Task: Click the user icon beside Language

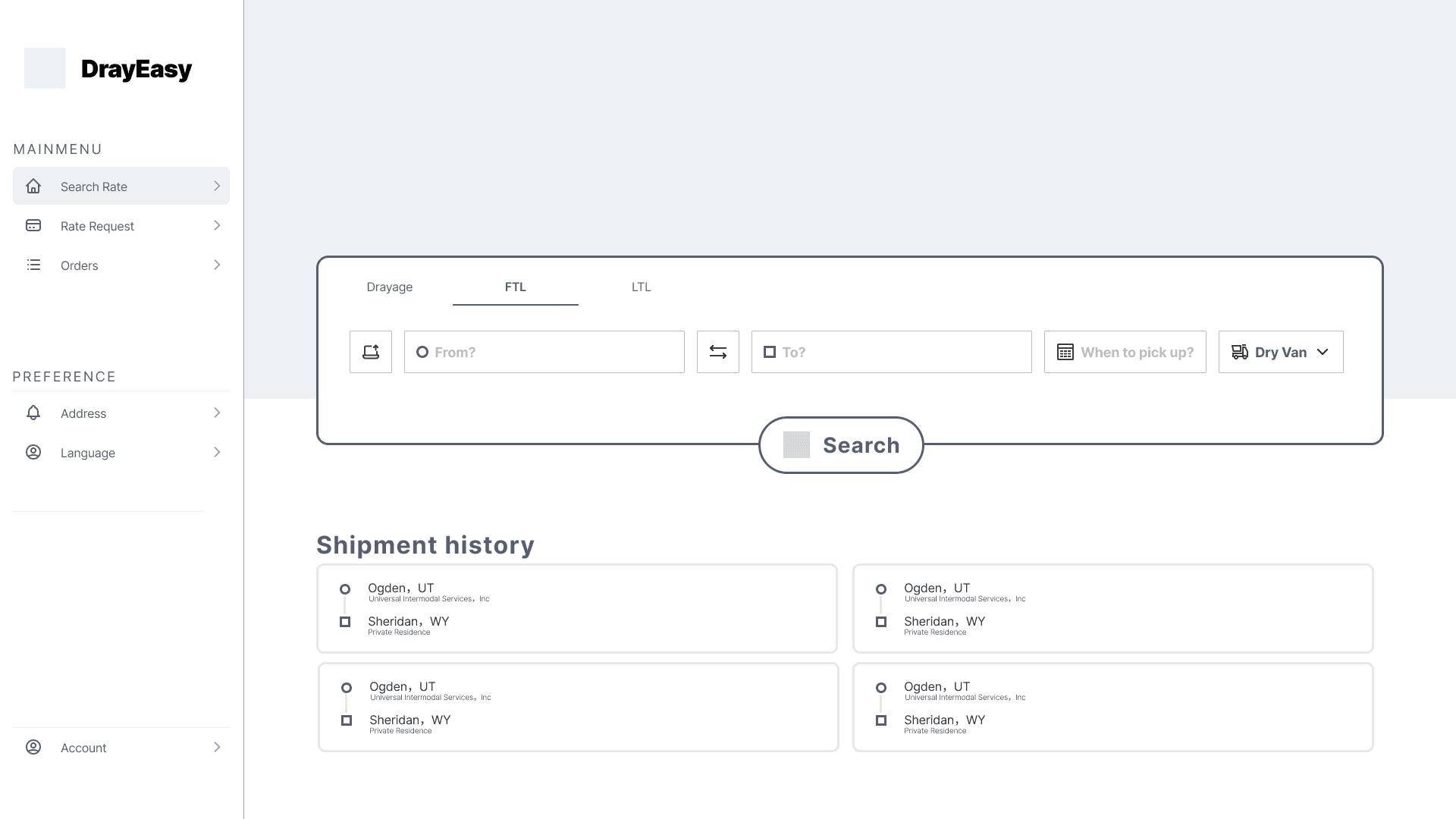Action: click(33, 453)
